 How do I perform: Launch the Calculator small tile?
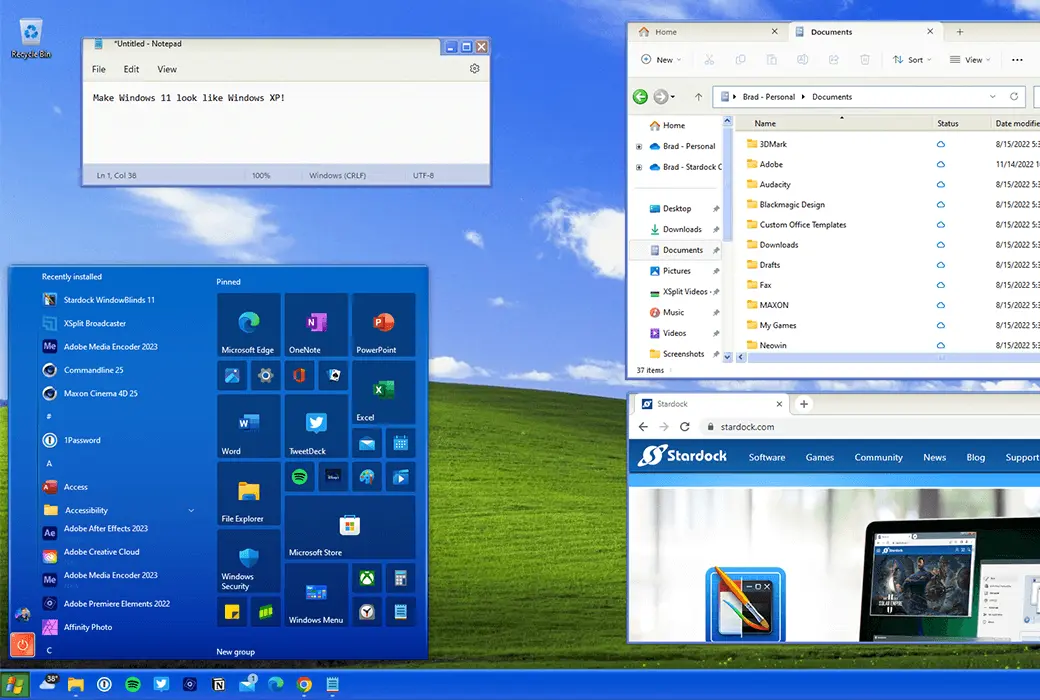pyautogui.click(x=401, y=578)
